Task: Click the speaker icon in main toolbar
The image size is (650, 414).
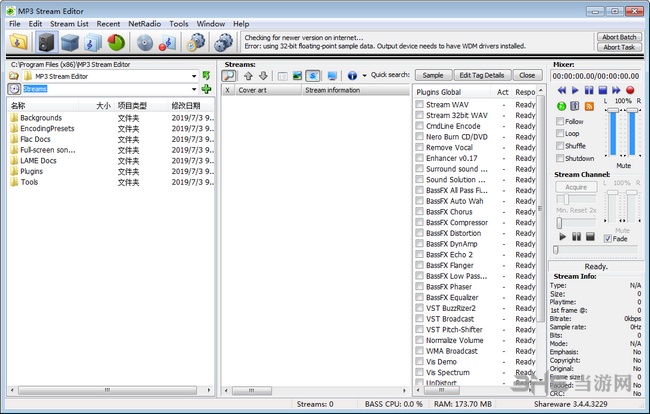Action: pos(46,42)
